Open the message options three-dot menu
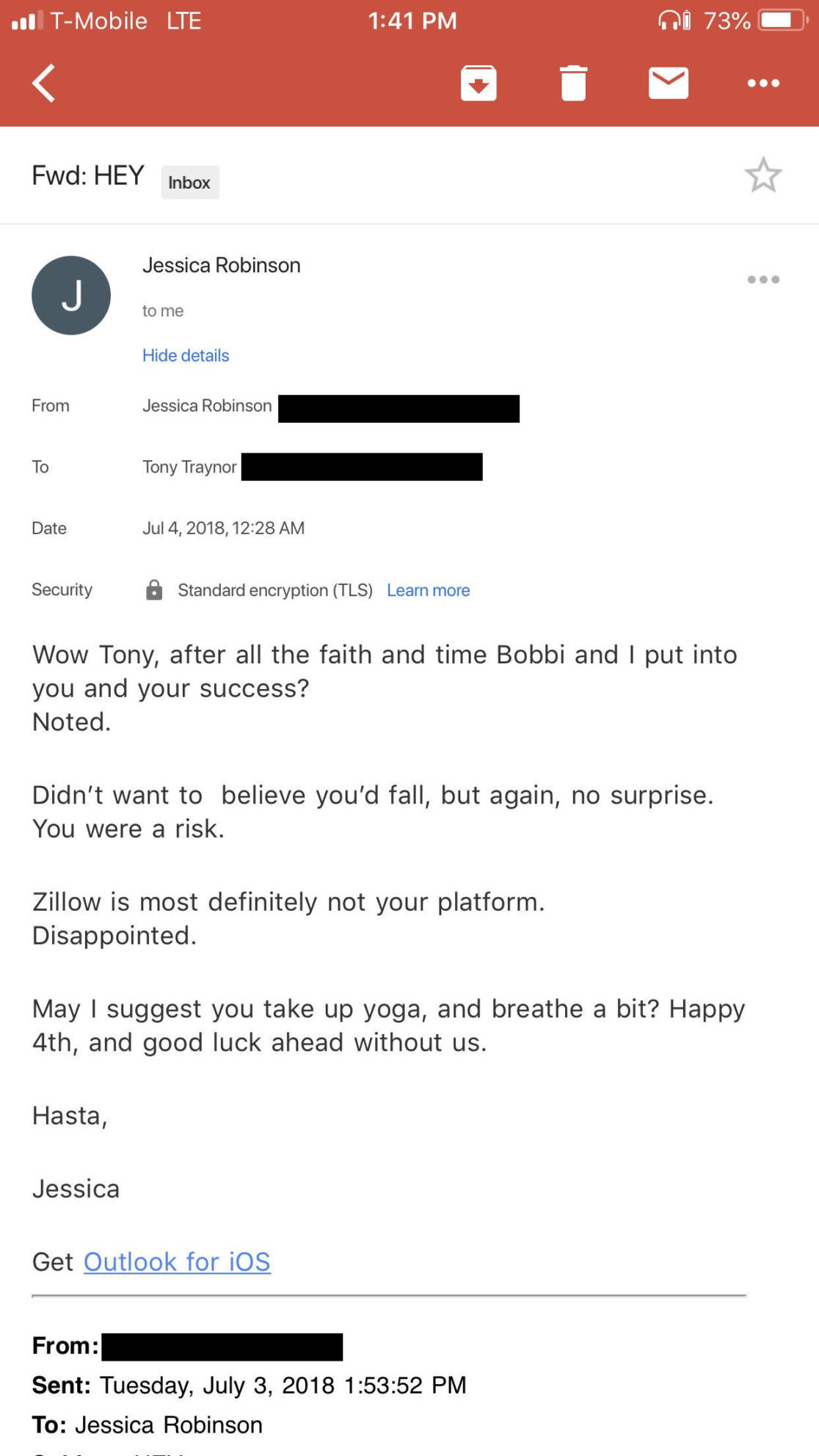 pyautogui.click(x=765, y=280)
